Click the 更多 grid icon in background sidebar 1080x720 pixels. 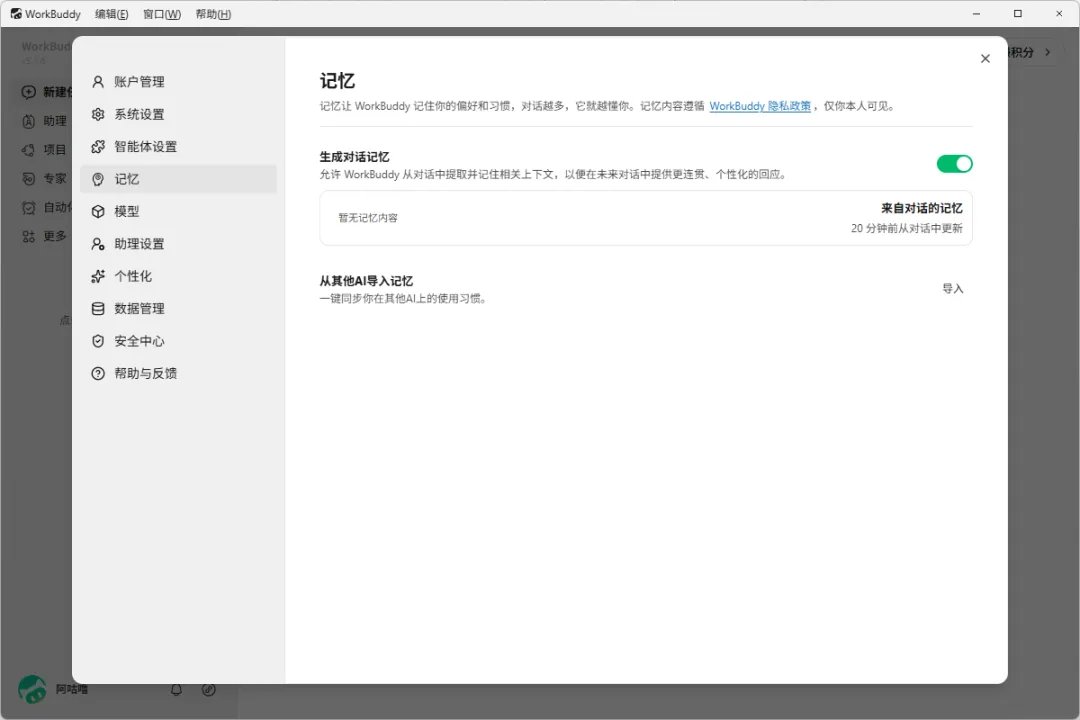coord(28,236)
